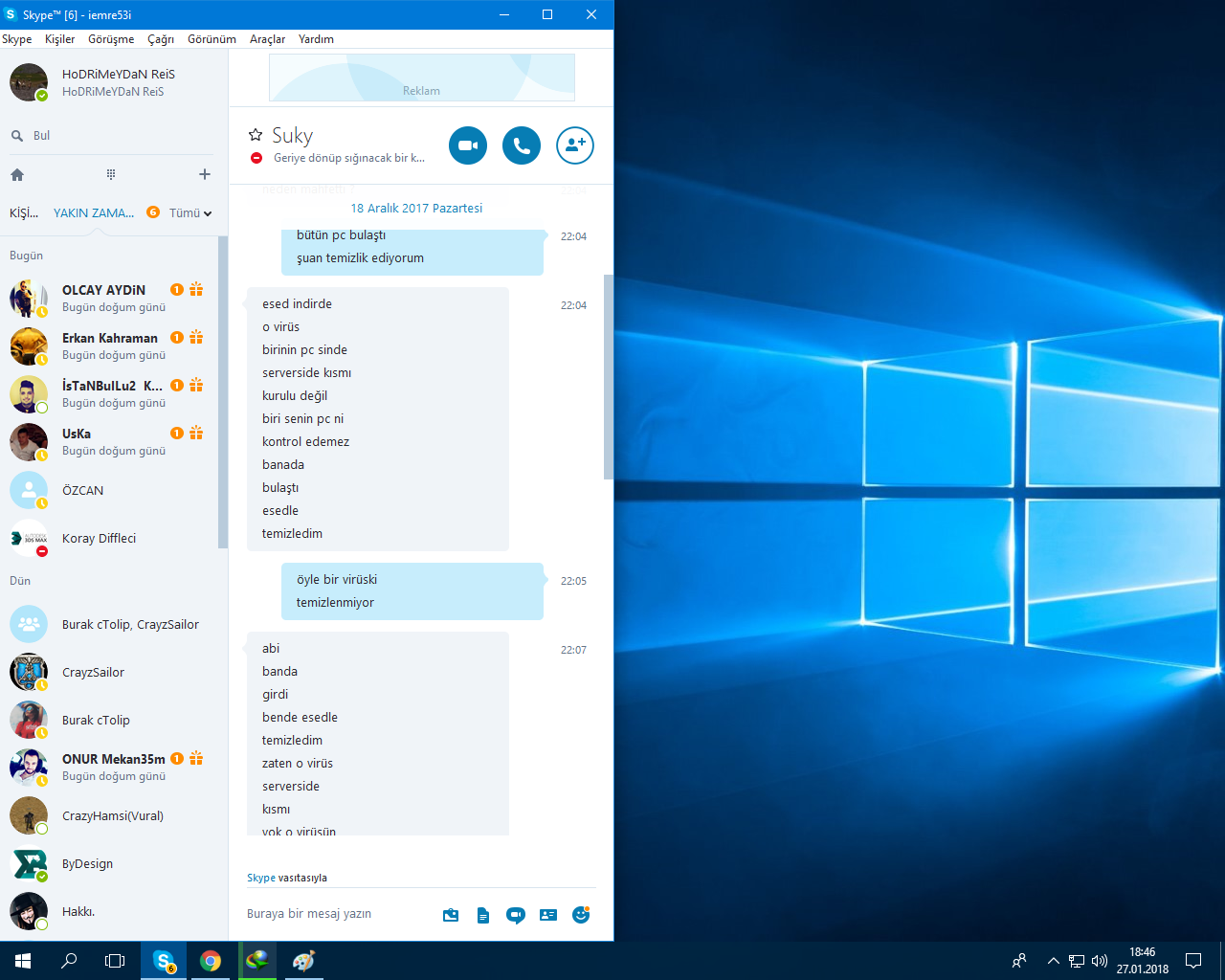Open conversation with Burak cTolip
Viewport: 1225px width, 980px height.
click(110, 720)
